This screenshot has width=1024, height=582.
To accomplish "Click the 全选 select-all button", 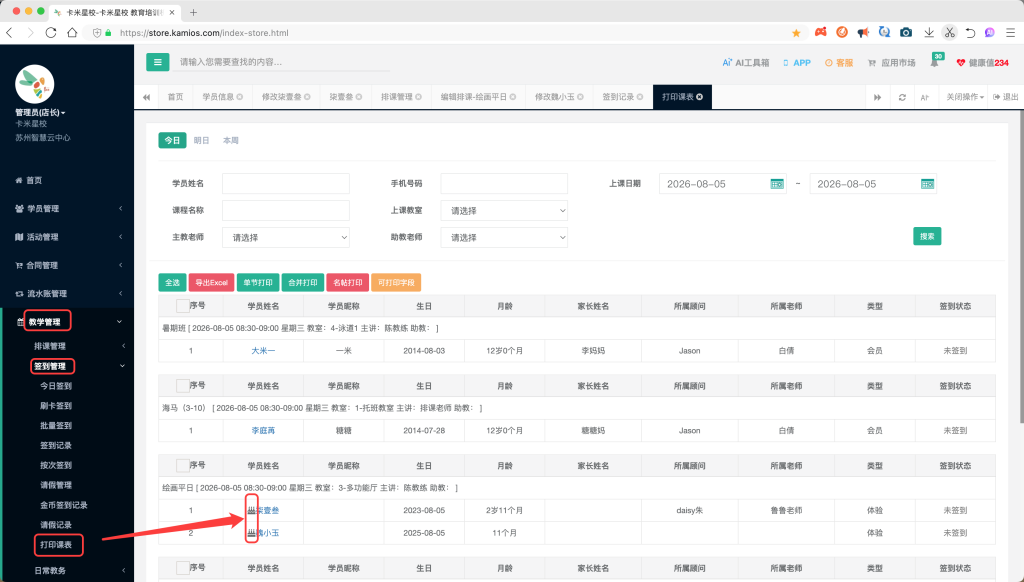I will point(172,282).
